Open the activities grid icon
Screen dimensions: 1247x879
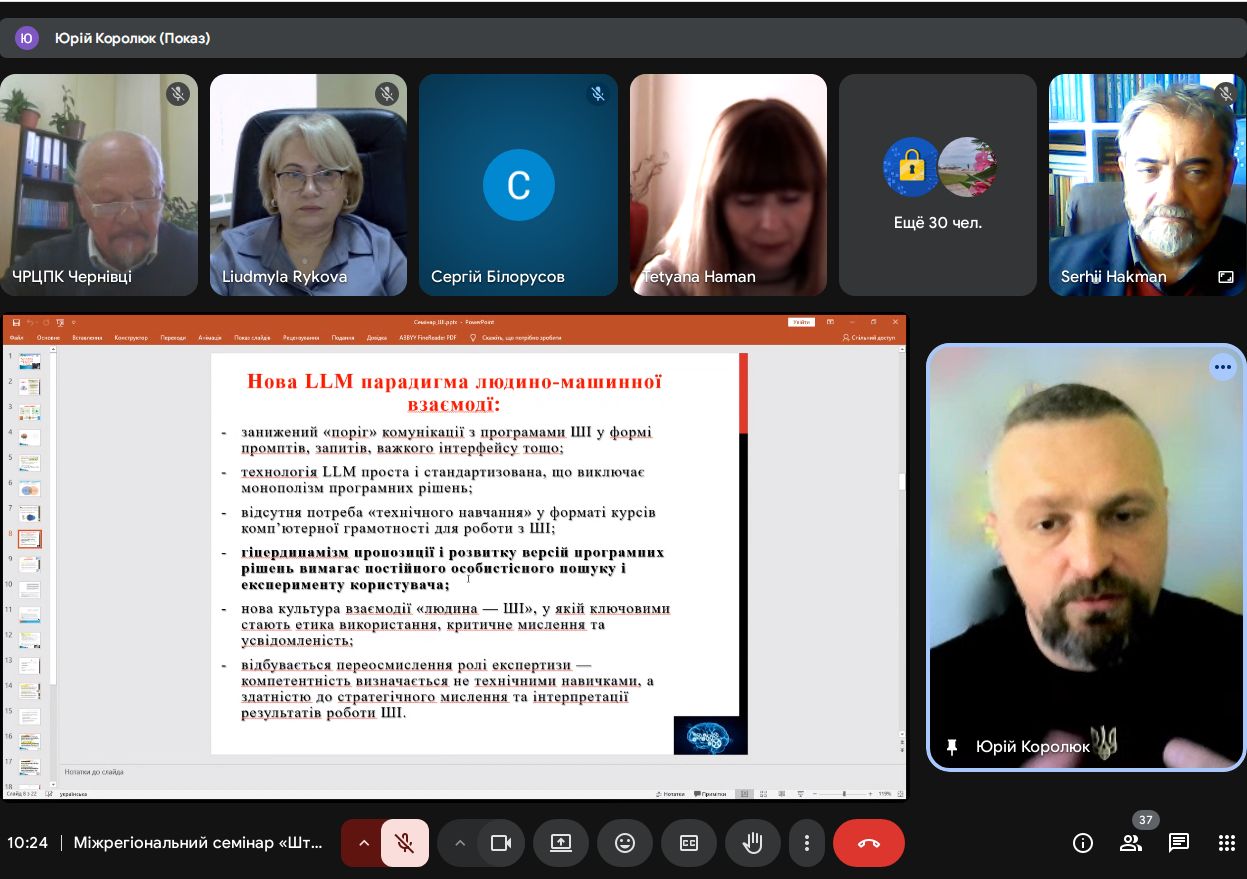[x=1227, y=843]
